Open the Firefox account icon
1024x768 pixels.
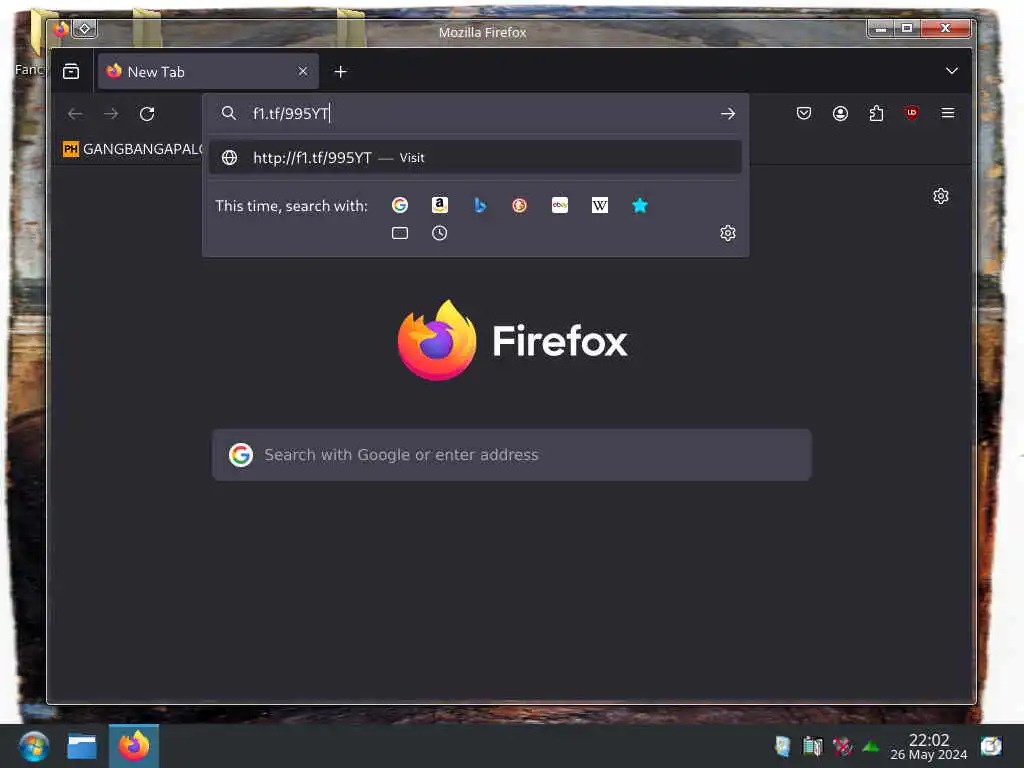tap(840, 114)
